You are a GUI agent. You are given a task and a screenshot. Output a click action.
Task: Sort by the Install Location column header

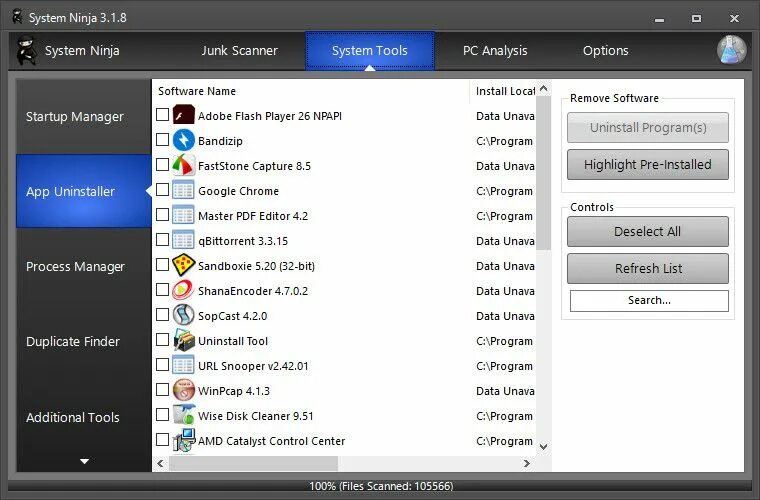(x=503, y=91)
